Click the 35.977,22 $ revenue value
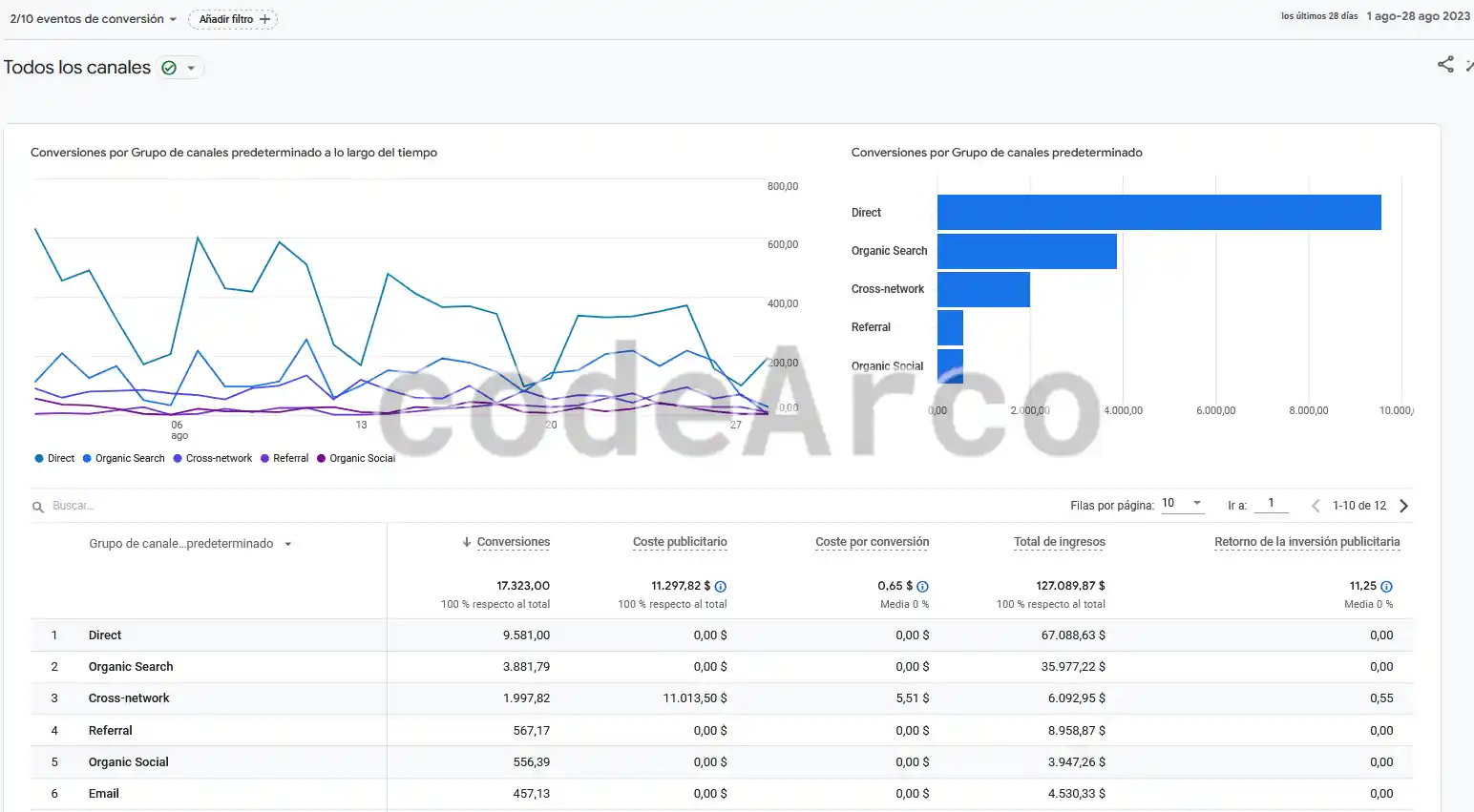Image resolution: width=1474 pixels, height=812 pixels. [1073, 667]
